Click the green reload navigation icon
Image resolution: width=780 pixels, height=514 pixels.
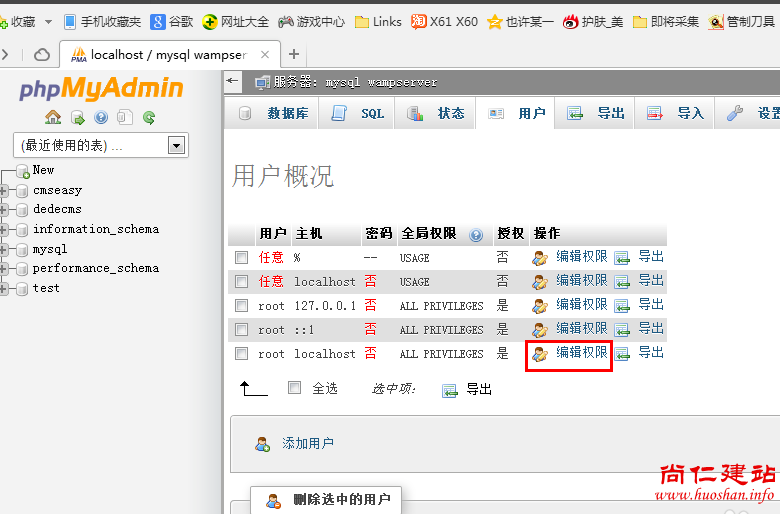(149, 118)
